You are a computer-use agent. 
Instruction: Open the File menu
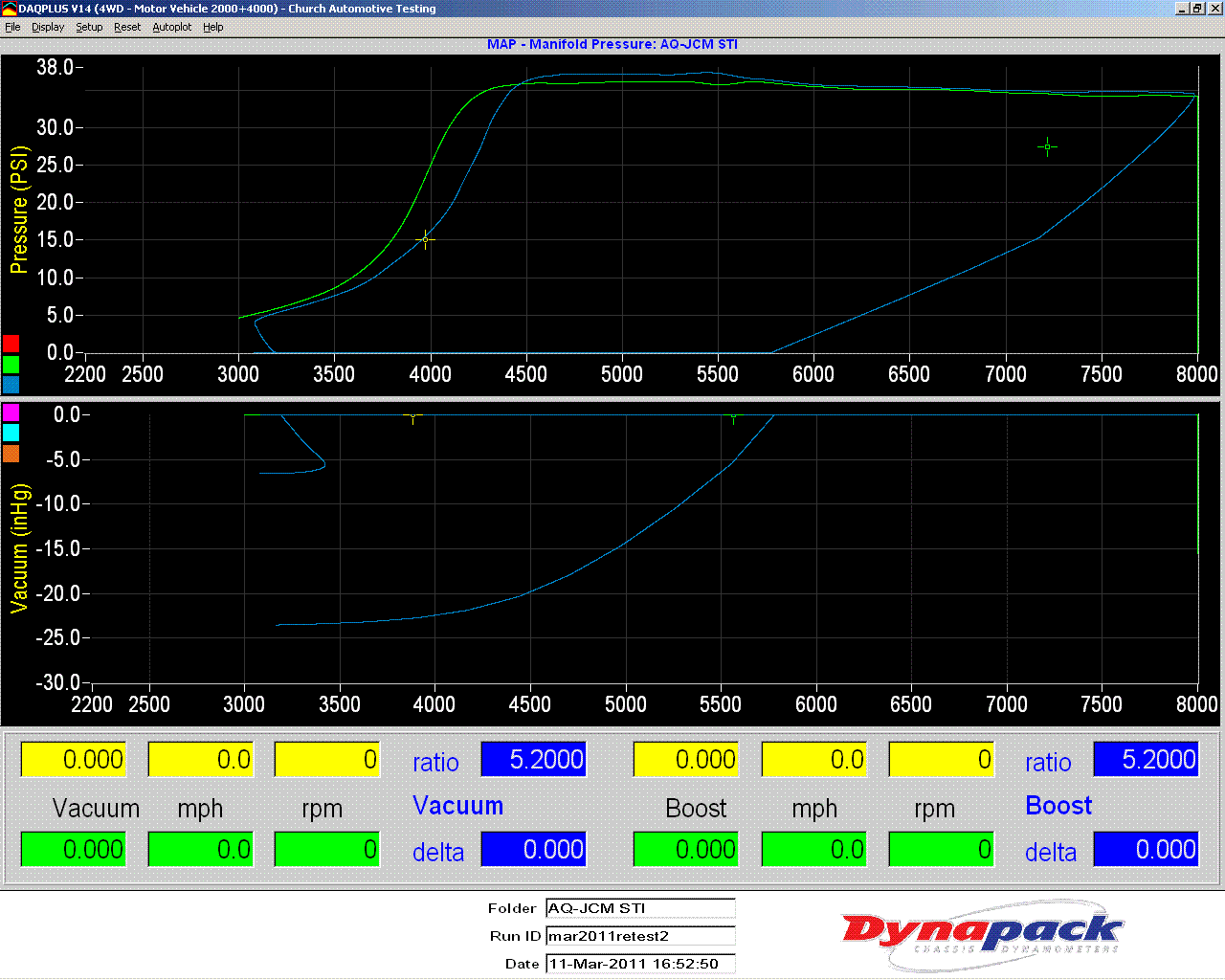[12, 27]
